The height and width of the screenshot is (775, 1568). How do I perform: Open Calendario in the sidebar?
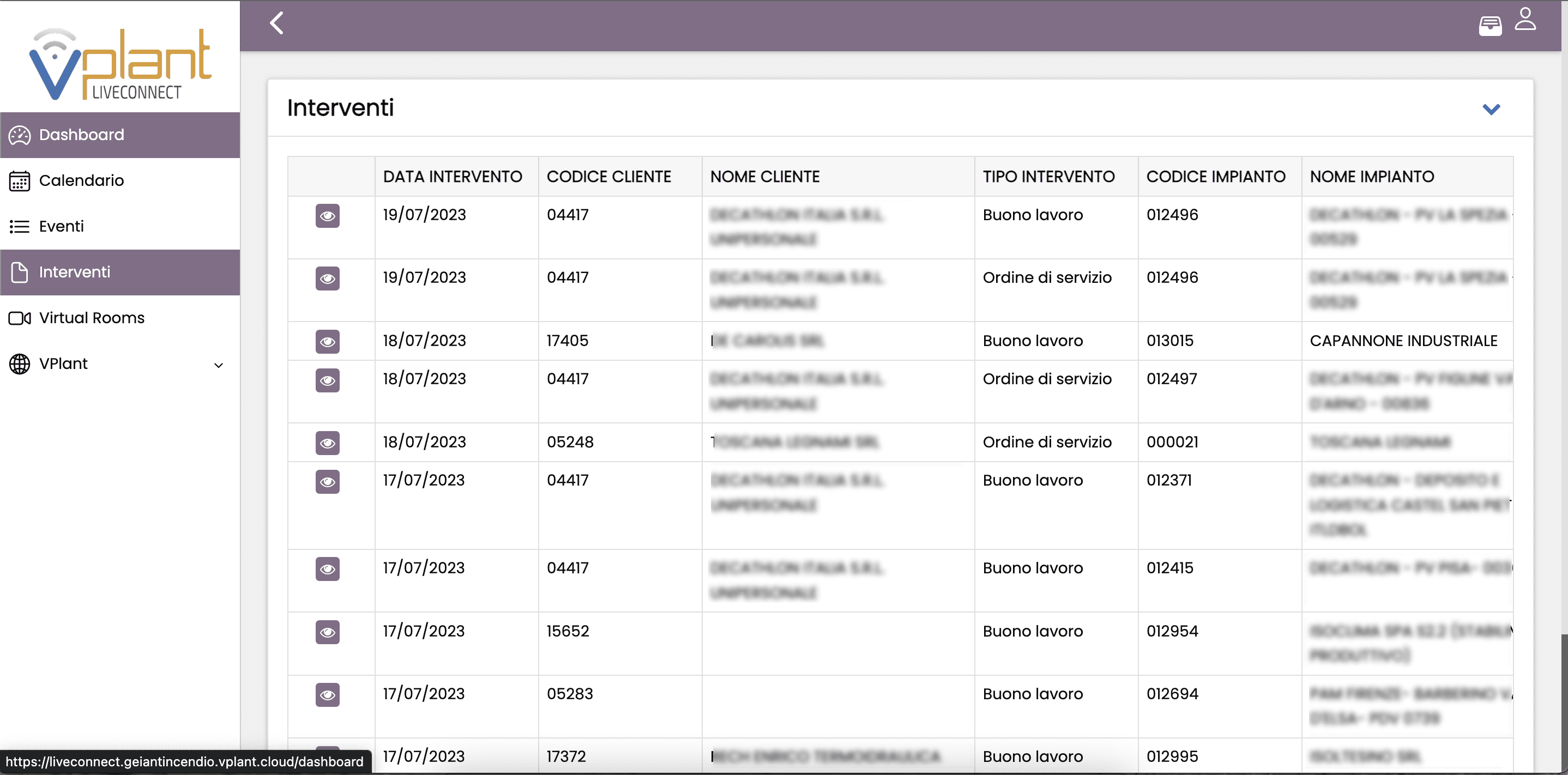[x=120, y=181]
